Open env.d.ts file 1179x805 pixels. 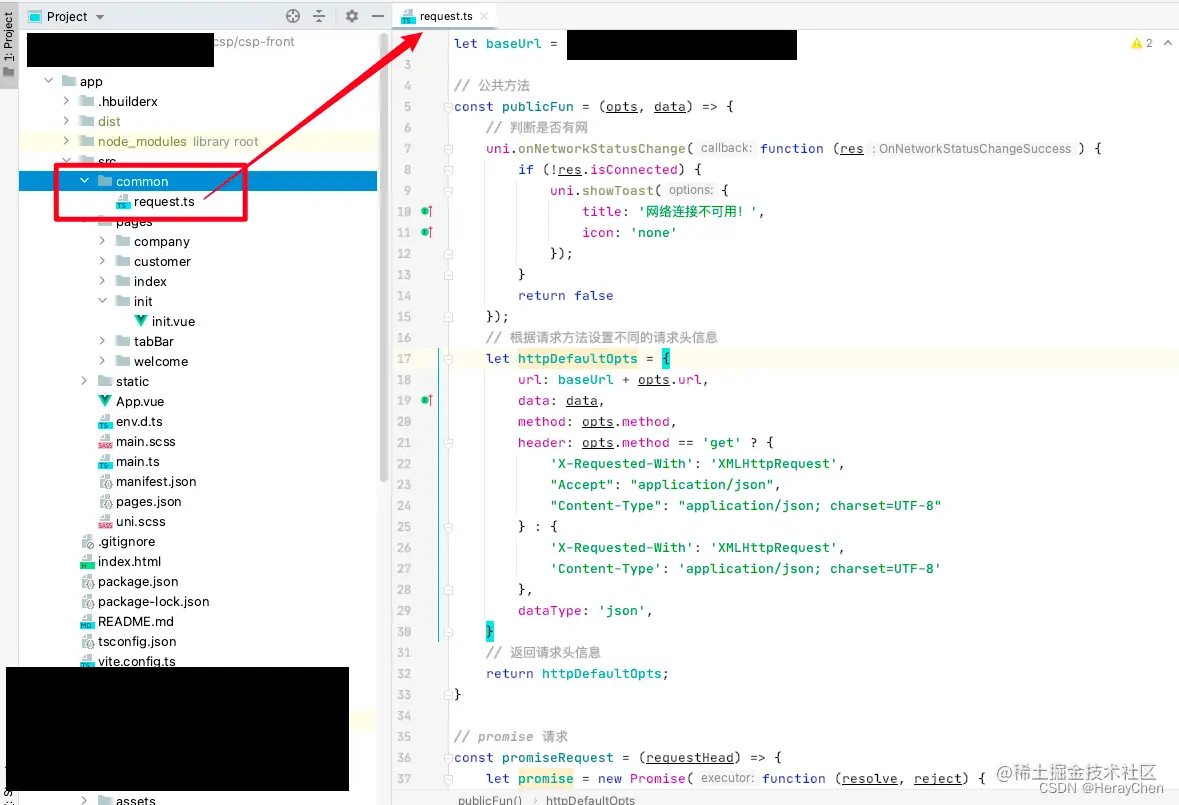[x=139, y=422]
